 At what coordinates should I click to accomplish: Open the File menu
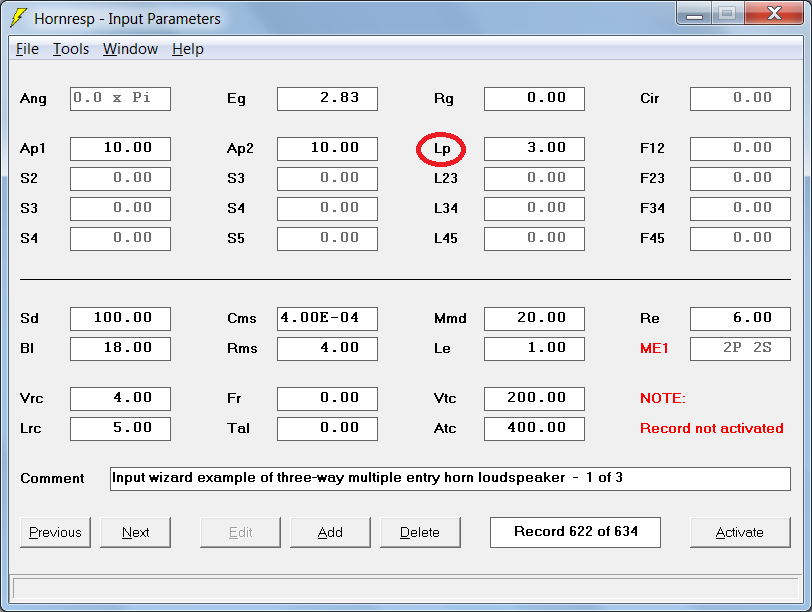pyautogui.click(x=27, y=49)
